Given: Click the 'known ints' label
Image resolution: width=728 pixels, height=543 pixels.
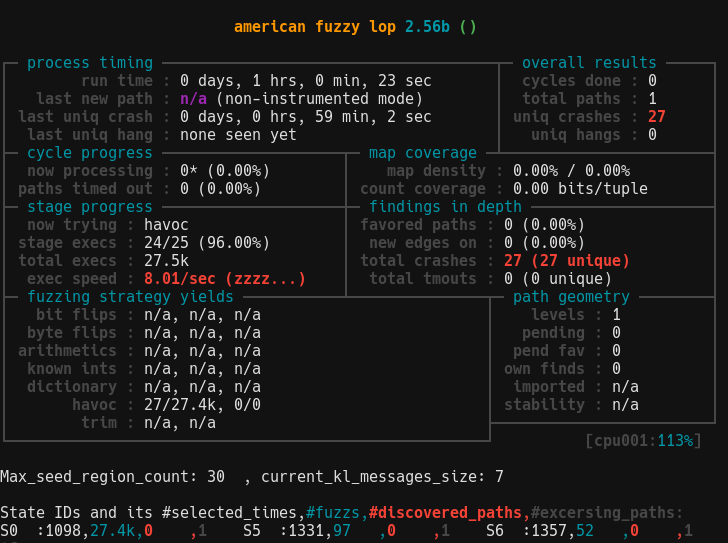Looking at the screenshot, I should click(72, 369).
